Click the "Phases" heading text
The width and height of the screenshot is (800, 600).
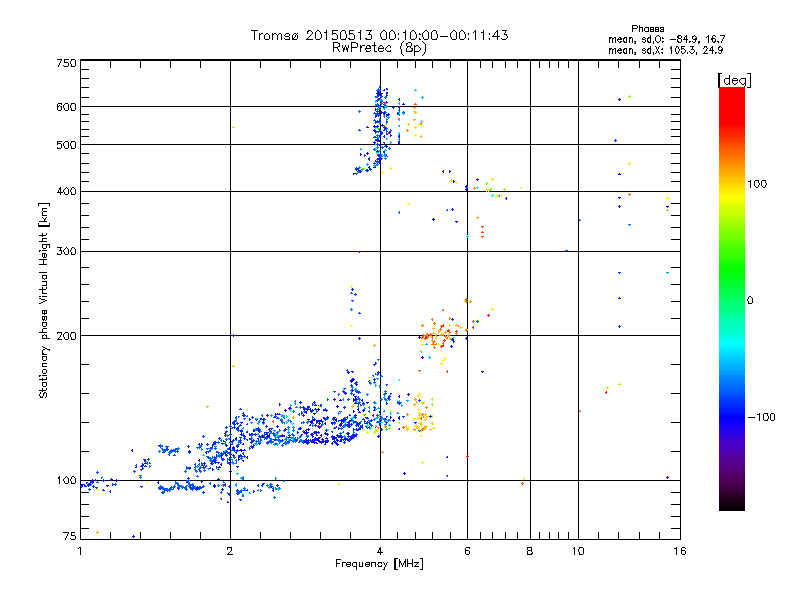click(x=647, y=29)
